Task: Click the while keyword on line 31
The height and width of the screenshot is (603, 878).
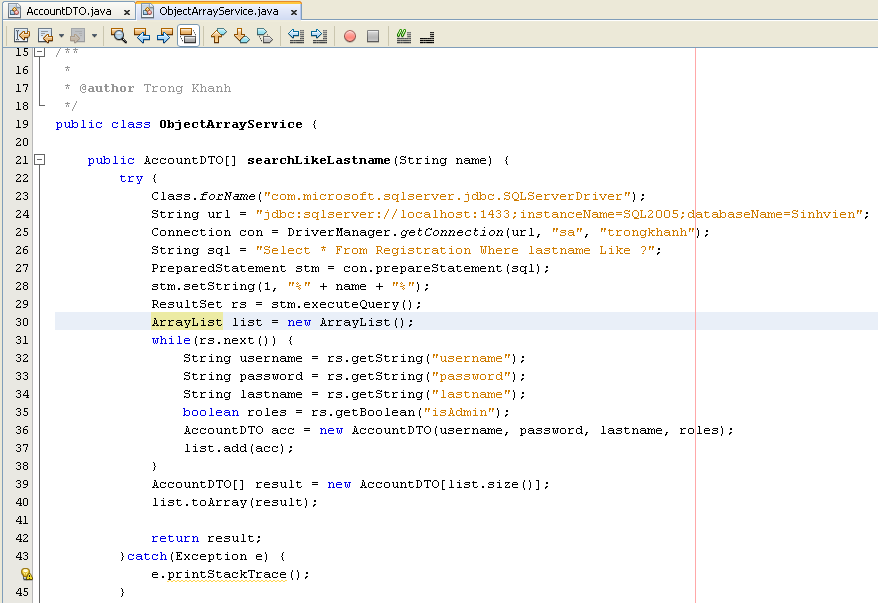Action: click(x=171, y=340)
